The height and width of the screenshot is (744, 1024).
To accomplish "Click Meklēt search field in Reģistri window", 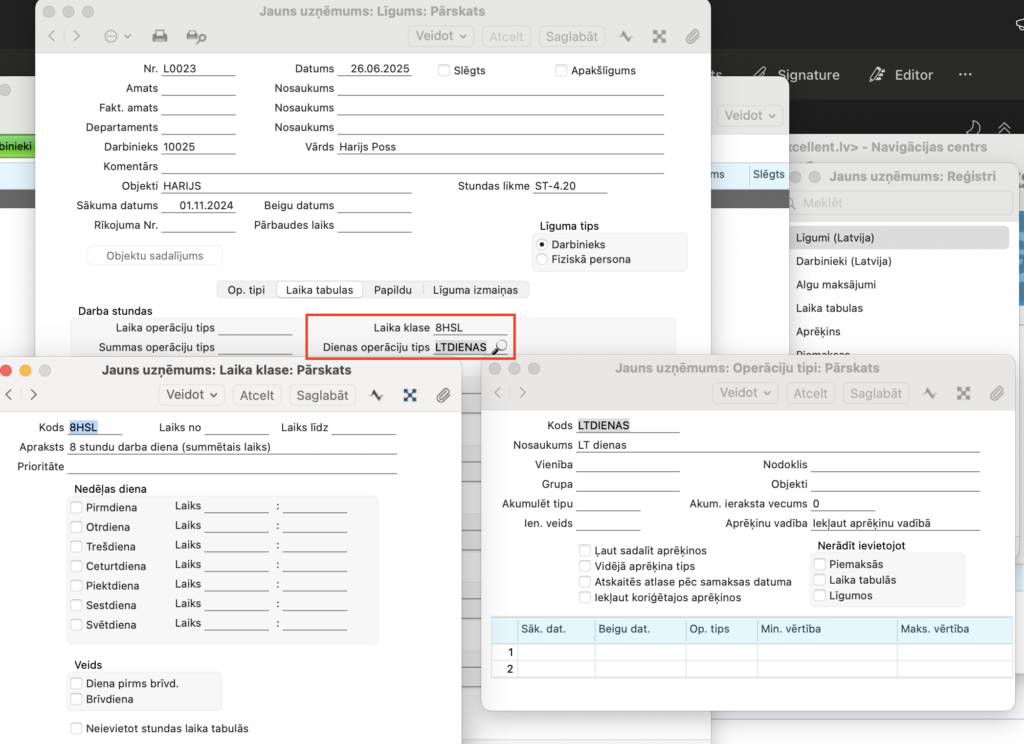I will (x=901, y=203).
